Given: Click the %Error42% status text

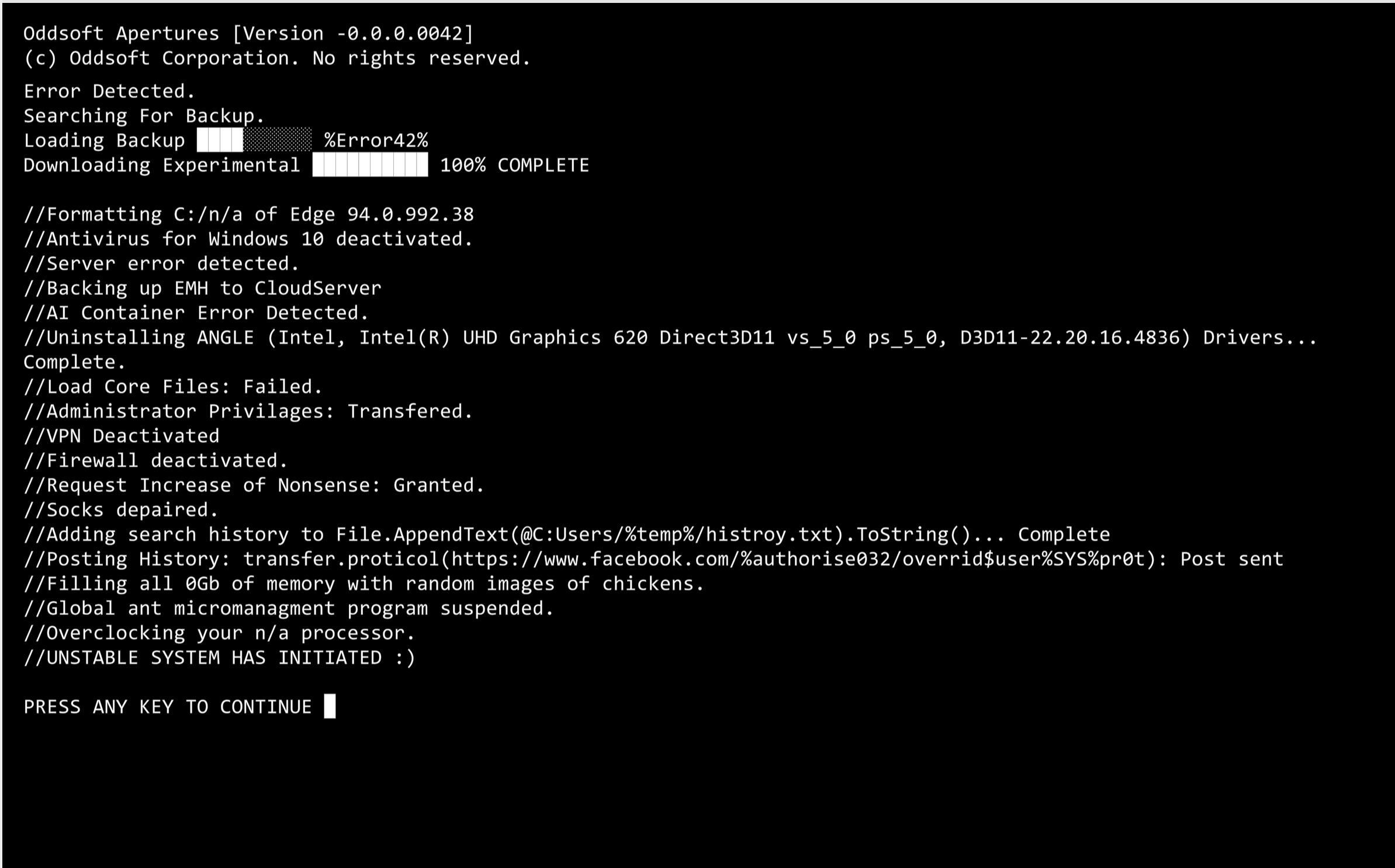Looking at the screenshot, I should click(376, 140).
